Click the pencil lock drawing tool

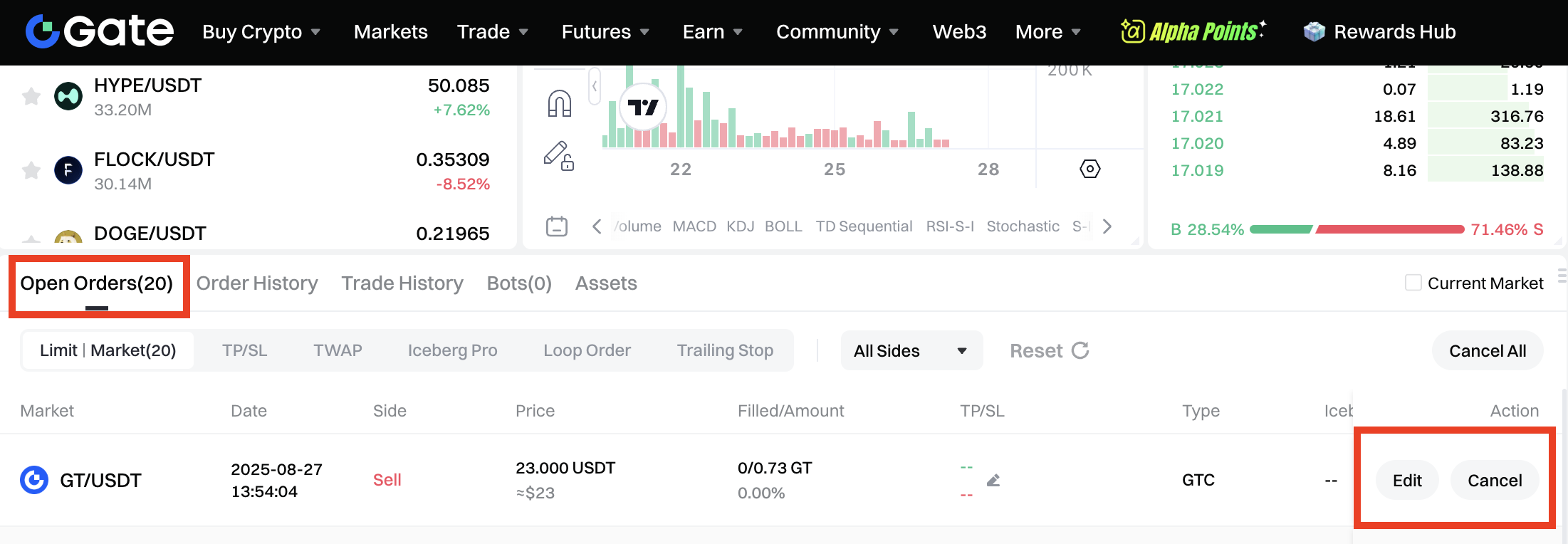pyautogui.click(x=559, y=156)
